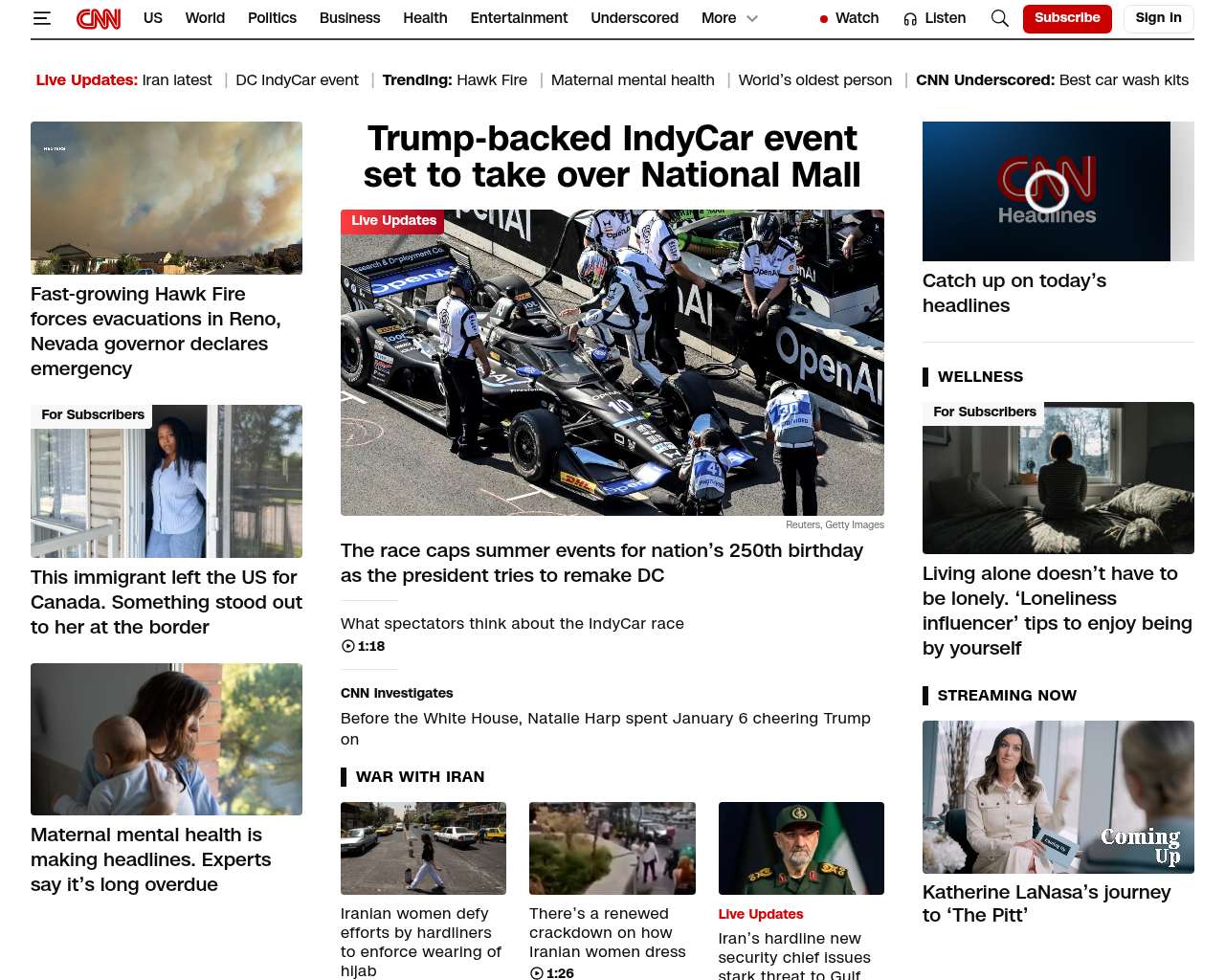Read Hawk Fire evacuations Reno headline
The width and height of the screenshot is (1225, 980).
tap(156, 331)
